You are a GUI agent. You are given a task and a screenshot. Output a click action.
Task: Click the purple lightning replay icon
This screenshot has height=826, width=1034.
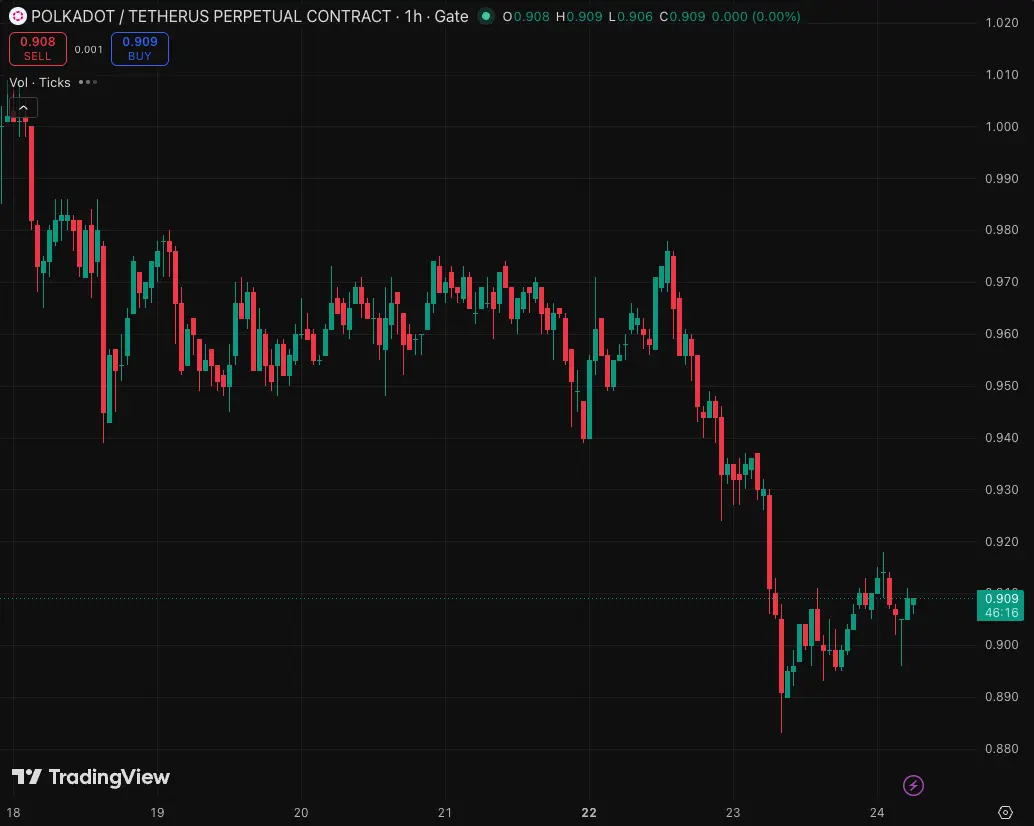point(913,785)
